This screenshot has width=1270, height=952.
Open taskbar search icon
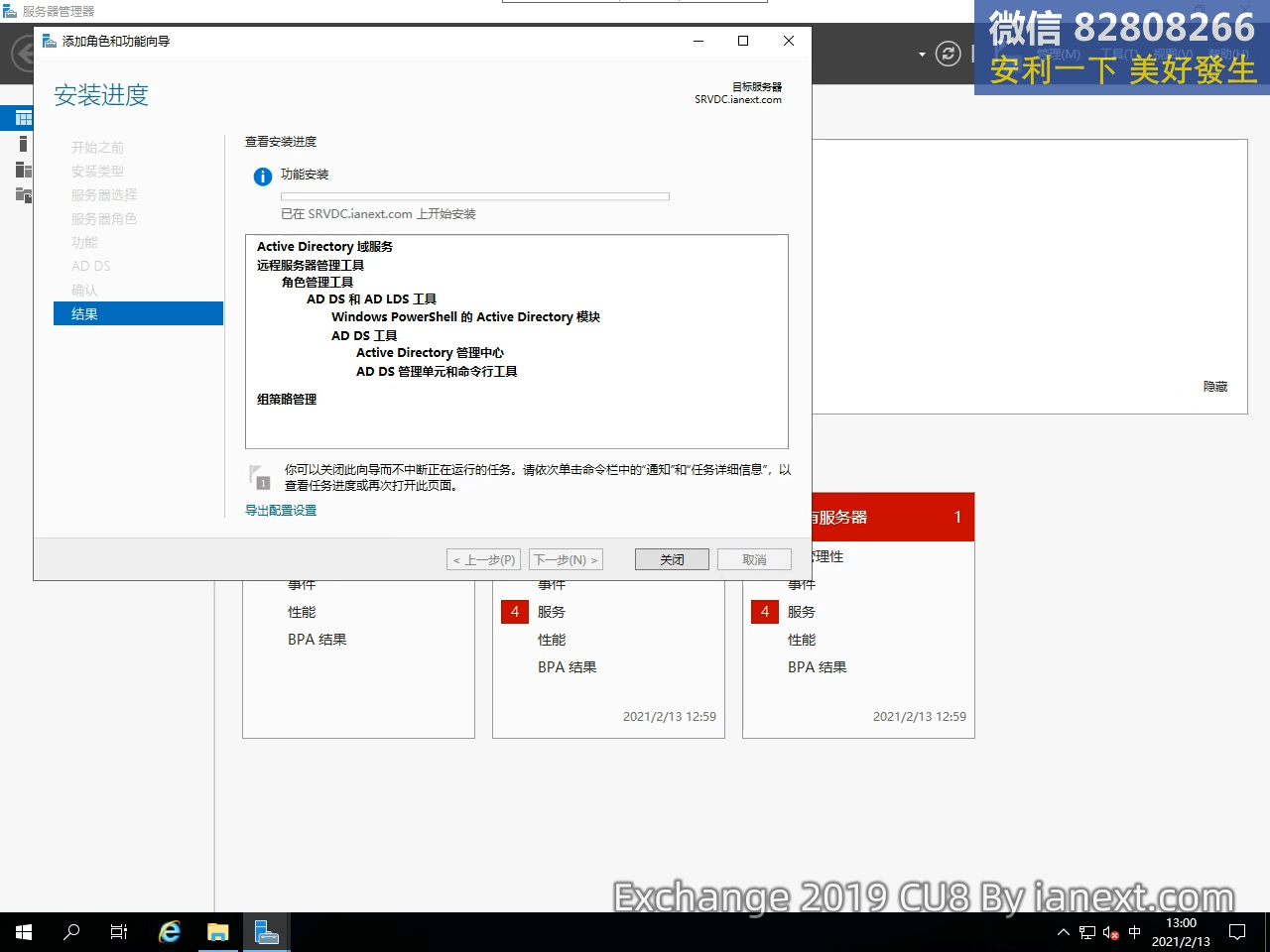(71, 932)
